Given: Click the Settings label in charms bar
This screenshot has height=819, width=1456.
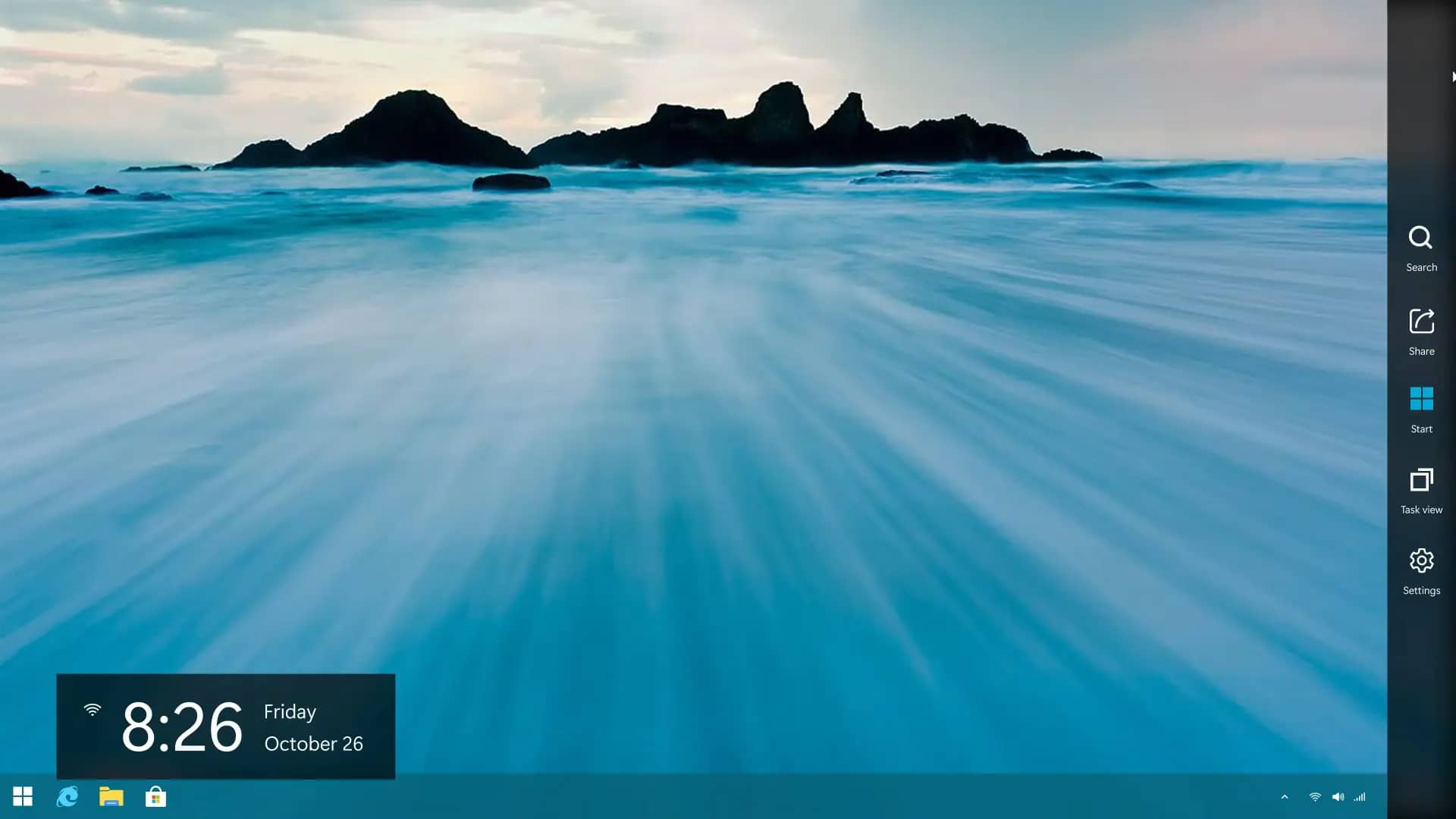Looking at the screenshot, I should [x=1421, y=591].
